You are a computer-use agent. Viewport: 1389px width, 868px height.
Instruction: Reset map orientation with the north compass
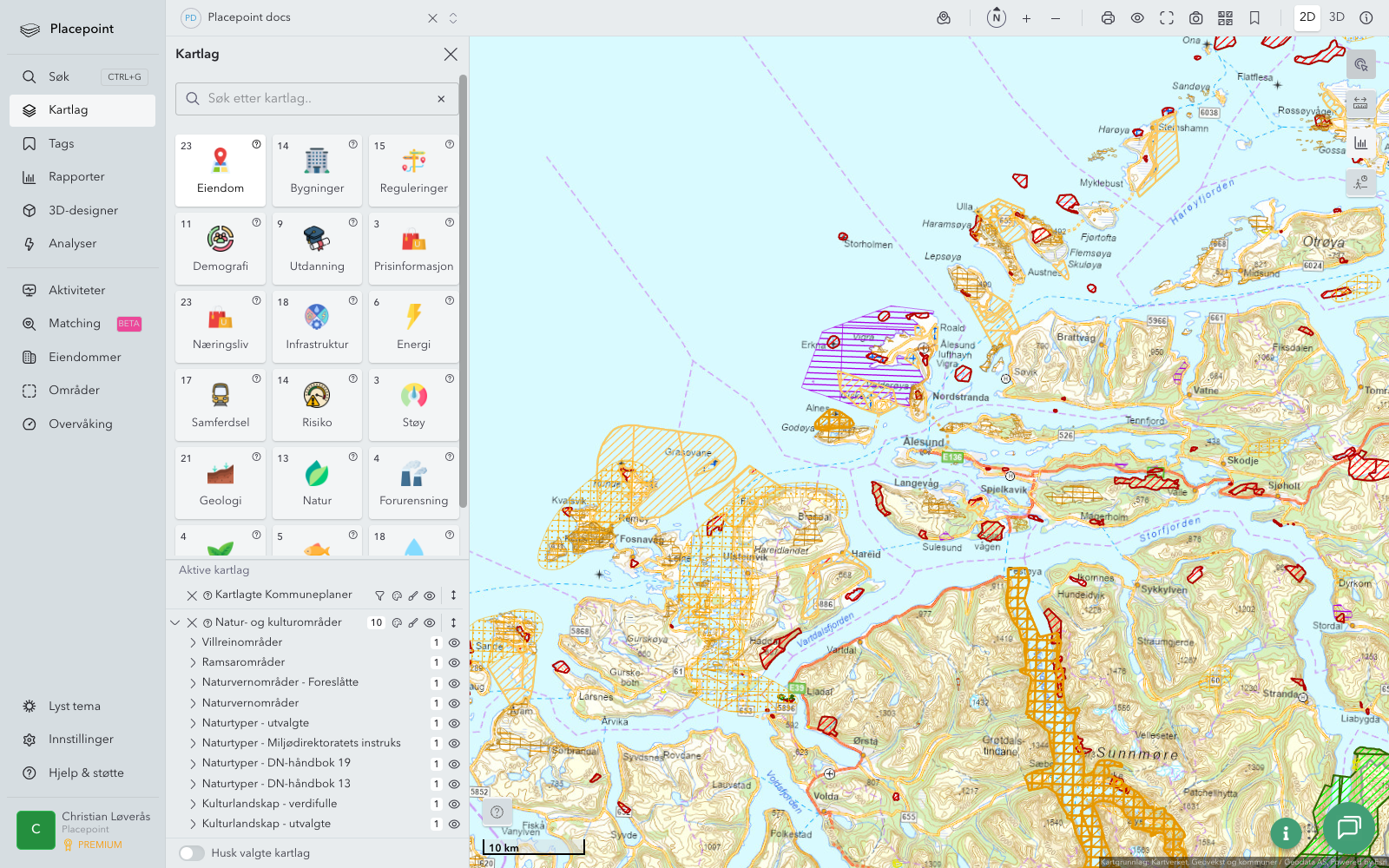997,17
